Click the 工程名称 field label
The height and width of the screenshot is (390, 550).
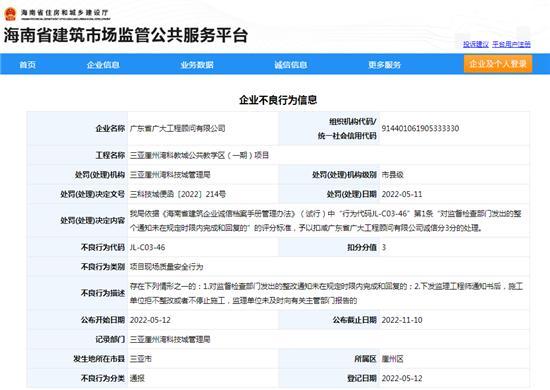coord(110,155)
